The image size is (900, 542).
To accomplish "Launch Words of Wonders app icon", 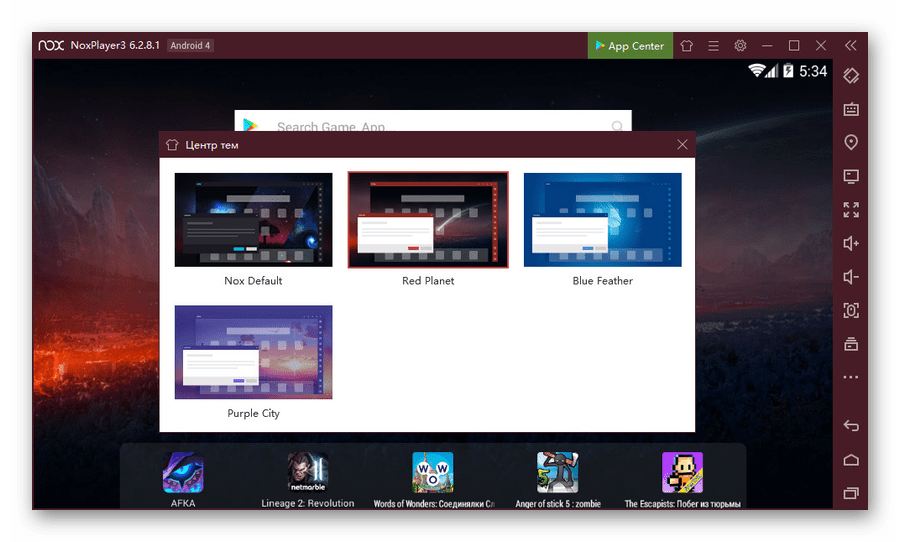I will (433, 473).
